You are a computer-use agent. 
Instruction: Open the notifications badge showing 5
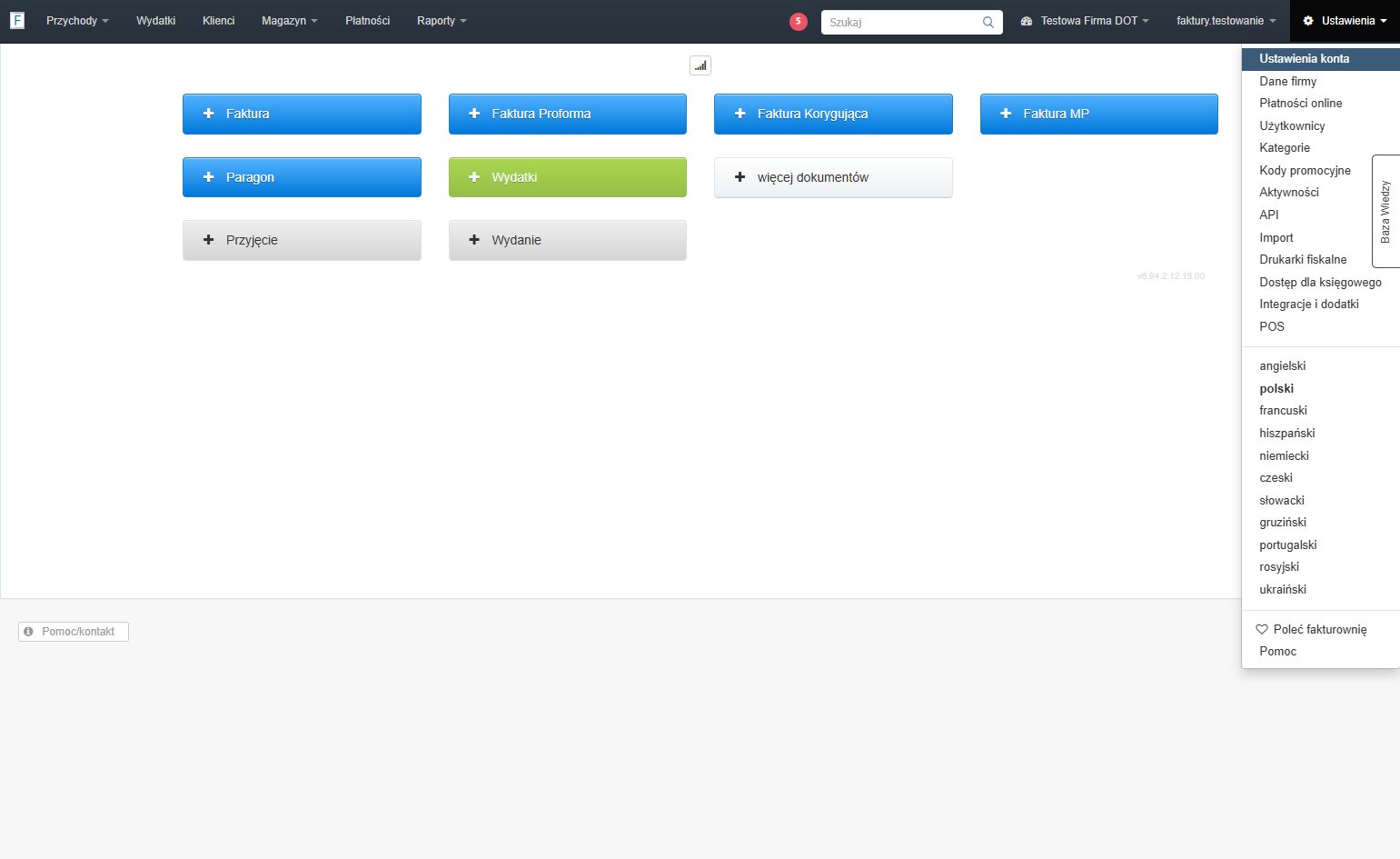coord(799,21)
